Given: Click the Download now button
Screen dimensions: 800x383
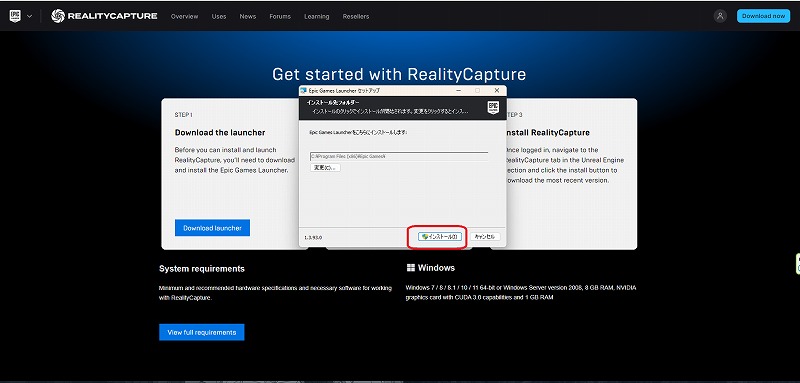Looking at the screenshot, I should pyautogui.click(x=763, y=16).
